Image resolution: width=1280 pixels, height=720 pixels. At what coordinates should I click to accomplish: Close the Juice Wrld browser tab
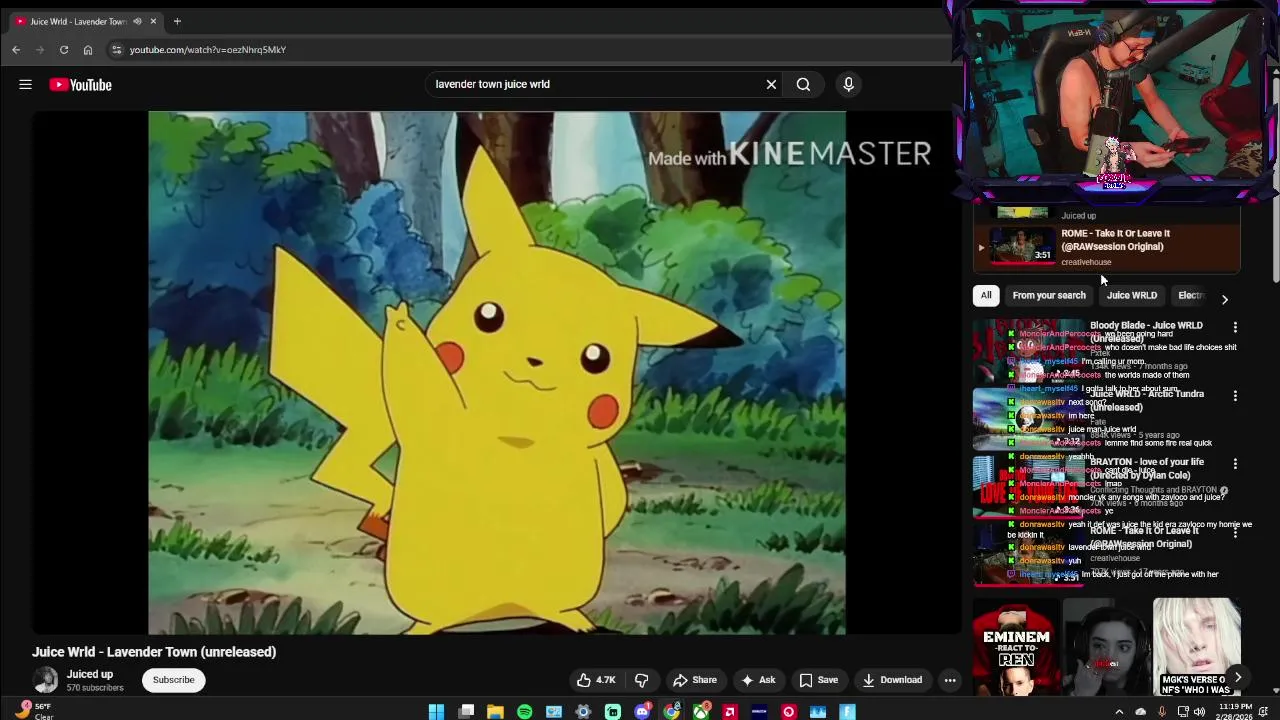click(153, 21)
